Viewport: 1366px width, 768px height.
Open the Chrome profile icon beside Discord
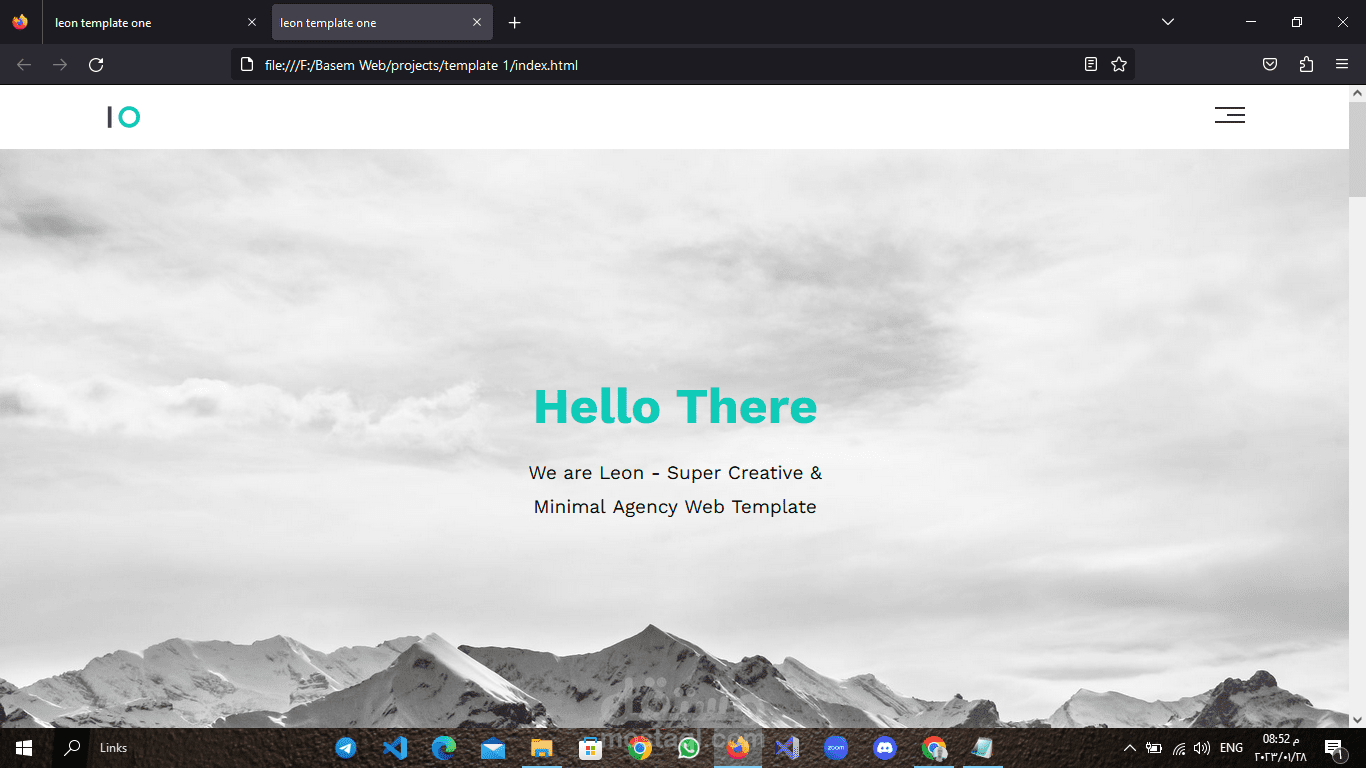pyautogui.click(x=934, y=748)
